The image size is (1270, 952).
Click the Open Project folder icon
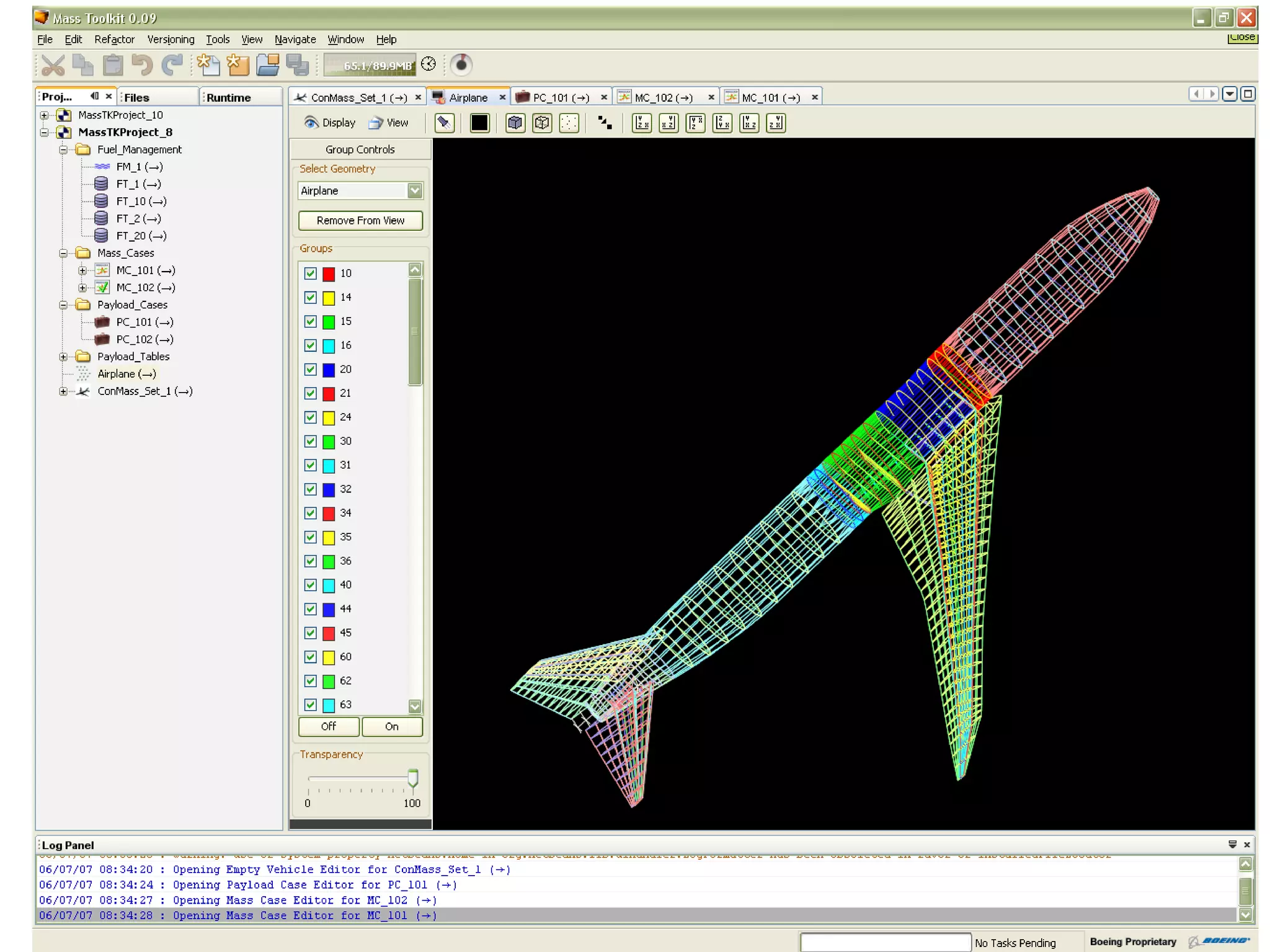click(268, 65)
